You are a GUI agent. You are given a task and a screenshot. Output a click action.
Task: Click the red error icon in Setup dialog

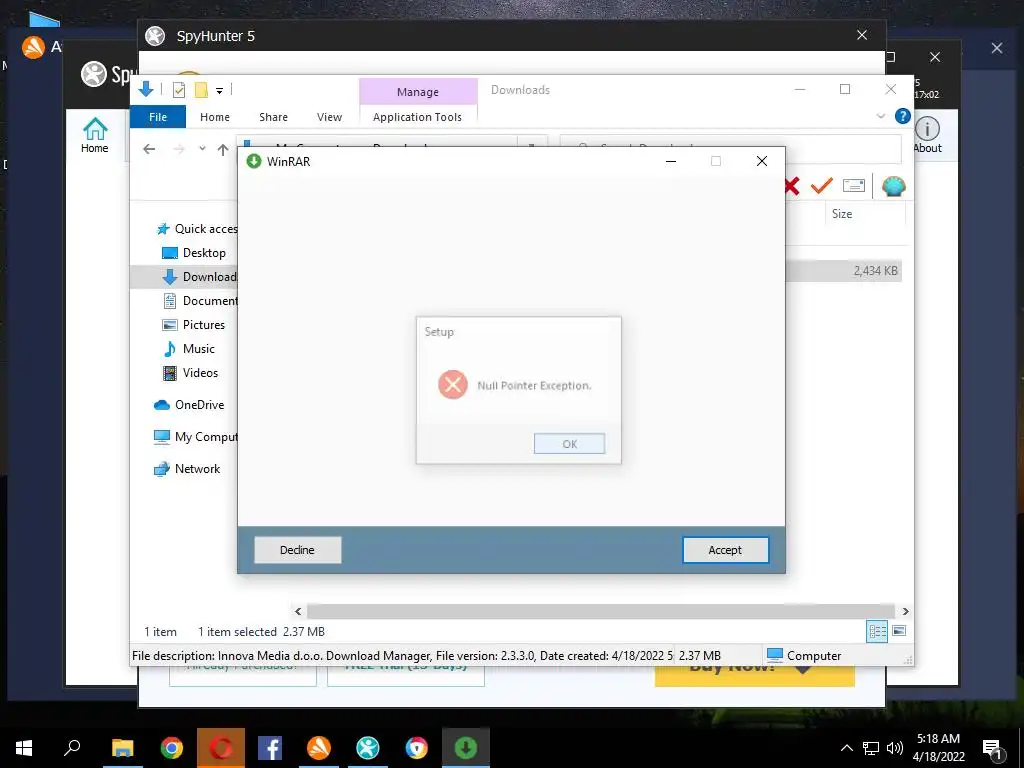pos(453,385)
